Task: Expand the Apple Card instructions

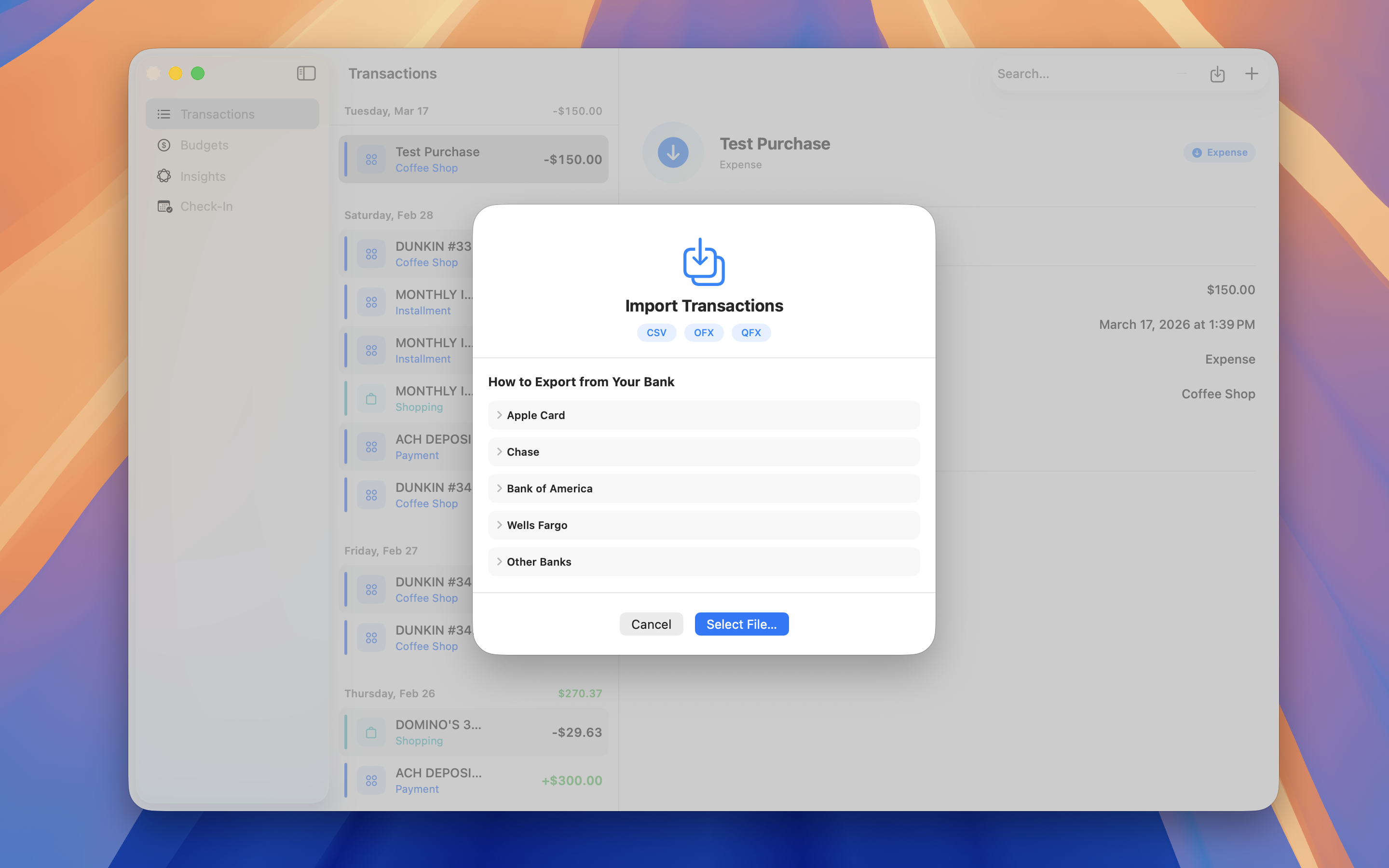Action: pos(704,415)
